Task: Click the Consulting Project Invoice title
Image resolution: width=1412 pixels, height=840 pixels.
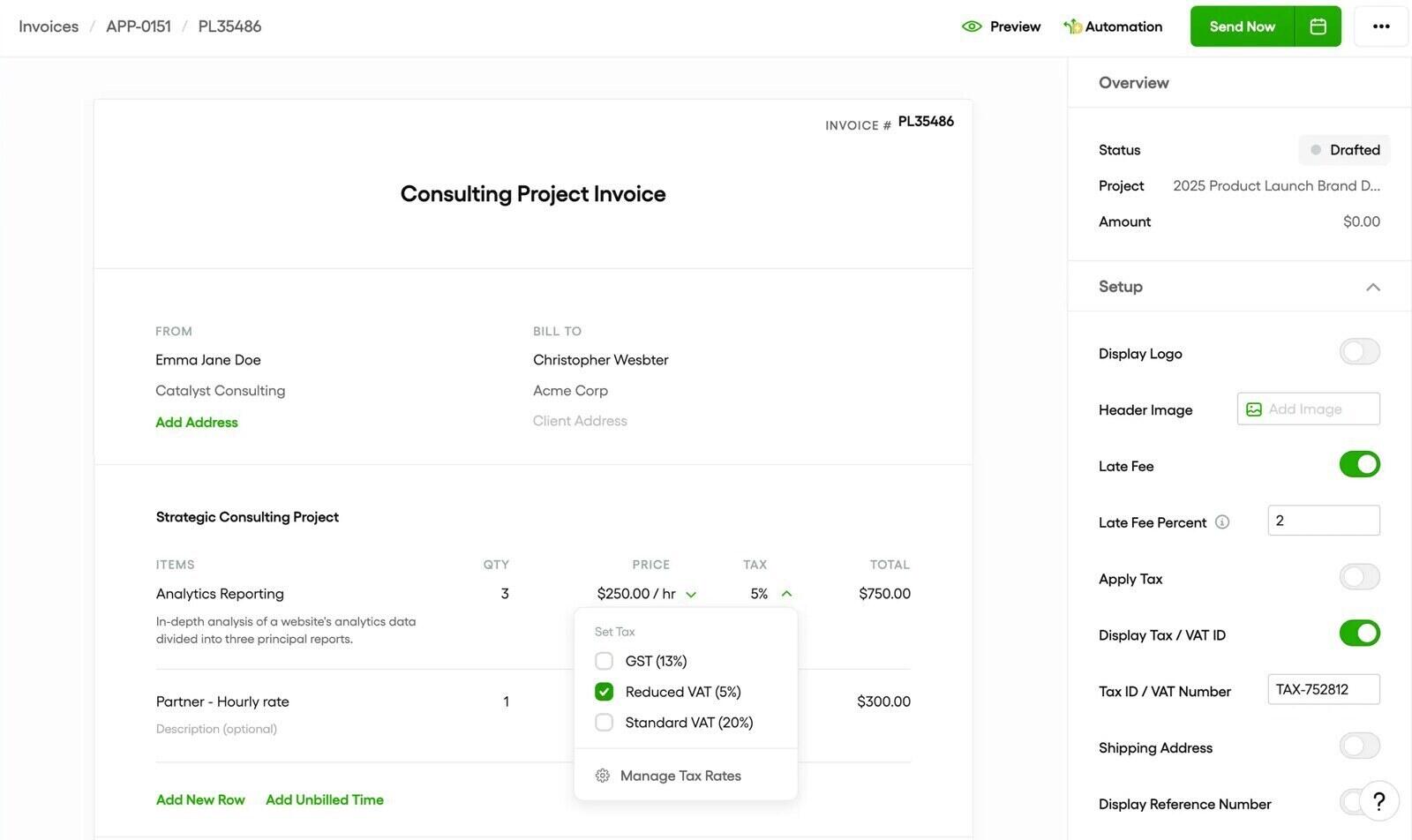Action: point(533,194)
